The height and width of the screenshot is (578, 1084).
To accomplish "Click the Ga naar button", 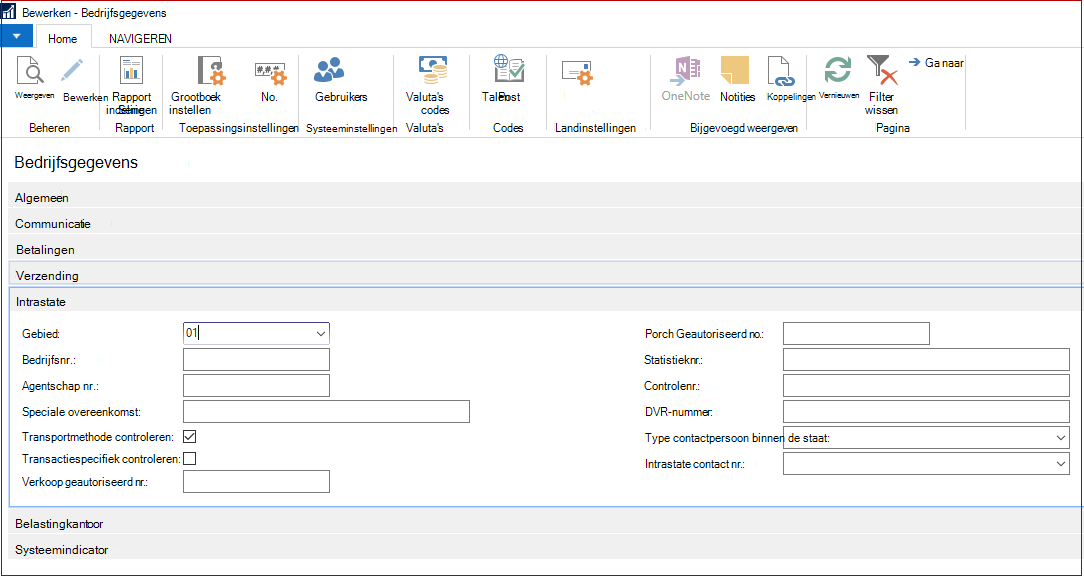I will (936, 63).
